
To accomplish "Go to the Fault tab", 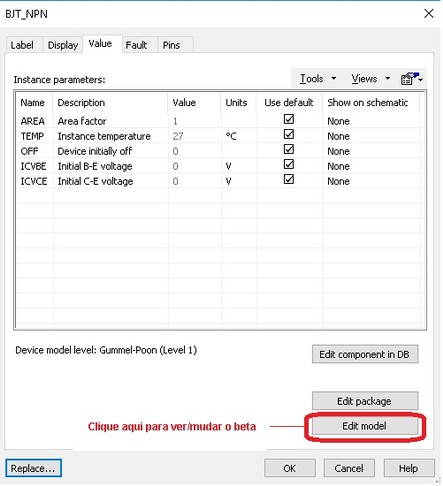I will pyautogui.click(x=136, y=45).
